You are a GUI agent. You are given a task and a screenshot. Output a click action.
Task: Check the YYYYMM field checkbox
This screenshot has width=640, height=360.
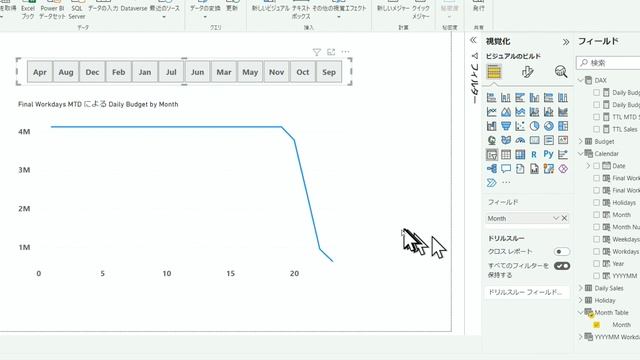596,276
